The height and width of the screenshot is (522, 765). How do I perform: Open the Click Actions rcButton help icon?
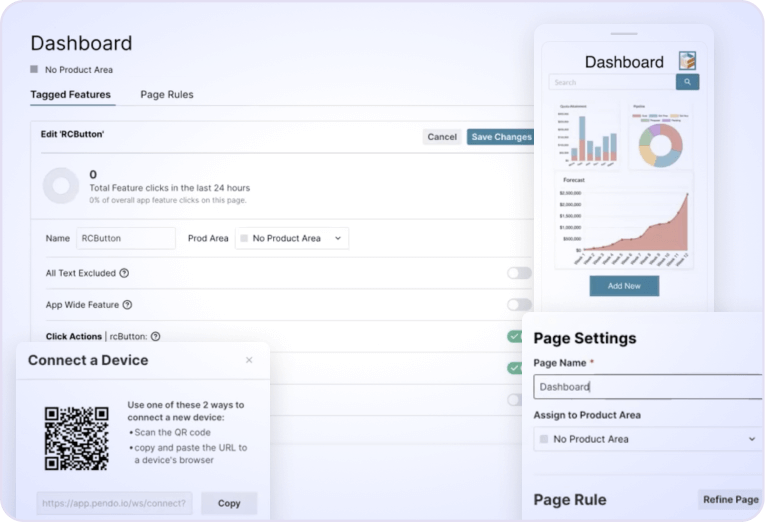click(x=156, y=337)
